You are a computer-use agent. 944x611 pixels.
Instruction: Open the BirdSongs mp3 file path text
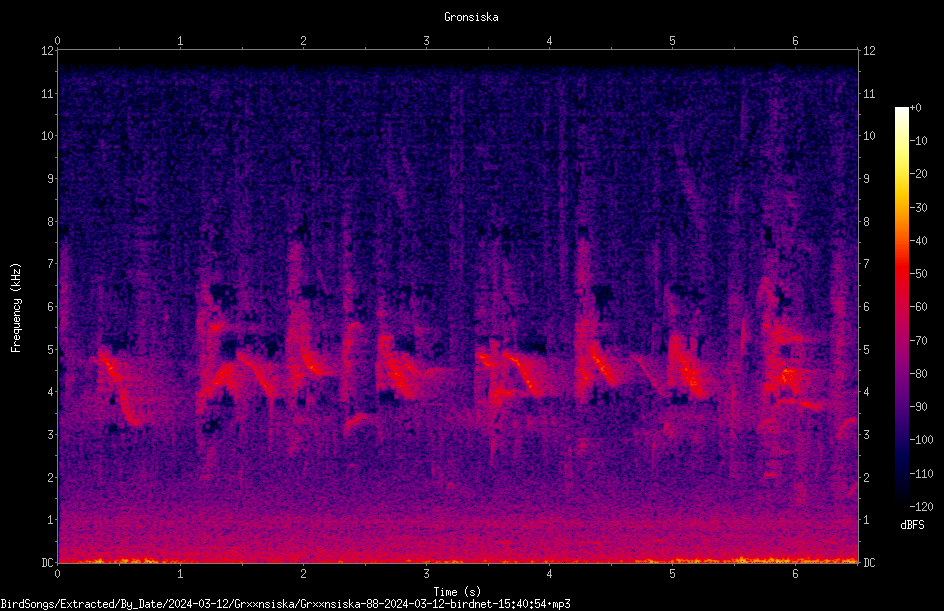(x=285, y=604)
